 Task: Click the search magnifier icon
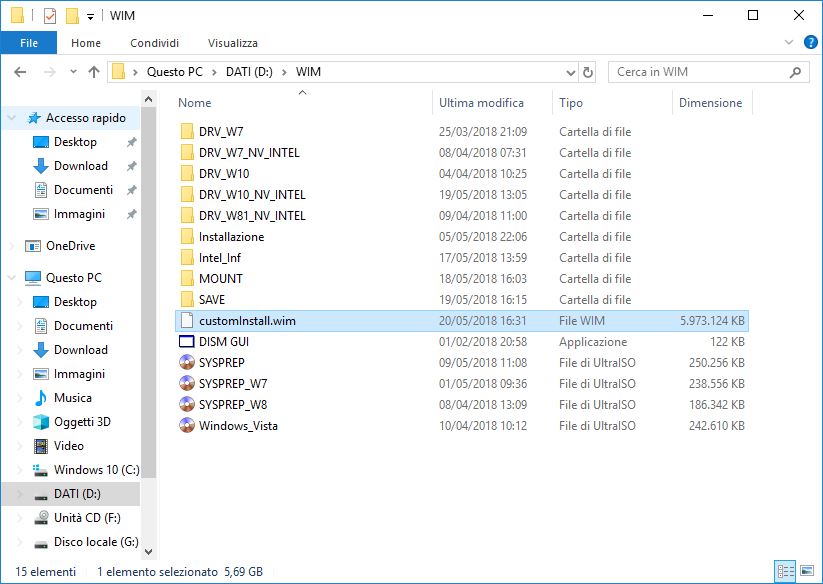tap(796, 72)
